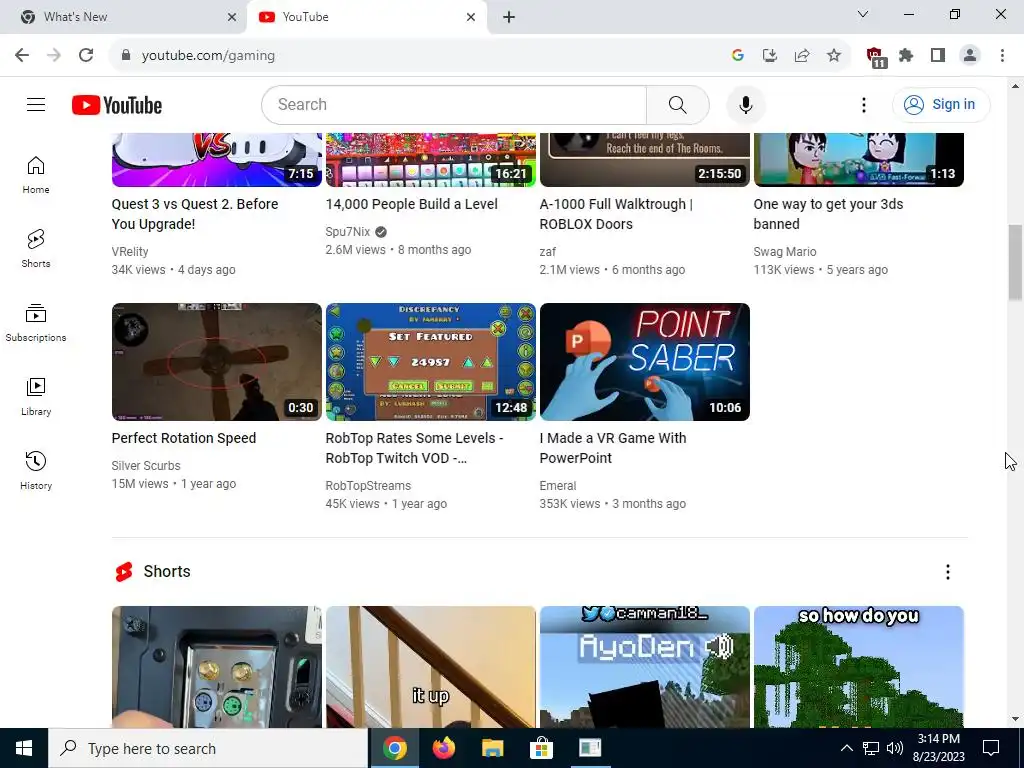Viewport: 1024px width, 768px height.
Task: Open the camman18 AyoDen short
Action: tap(645, 667)
